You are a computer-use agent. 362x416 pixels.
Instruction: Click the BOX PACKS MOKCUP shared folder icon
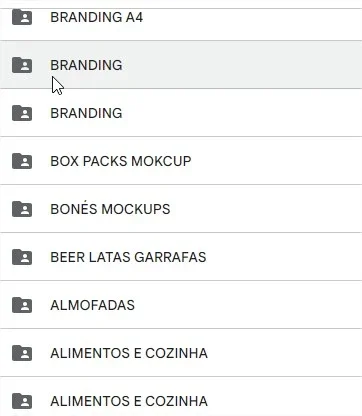22,161
